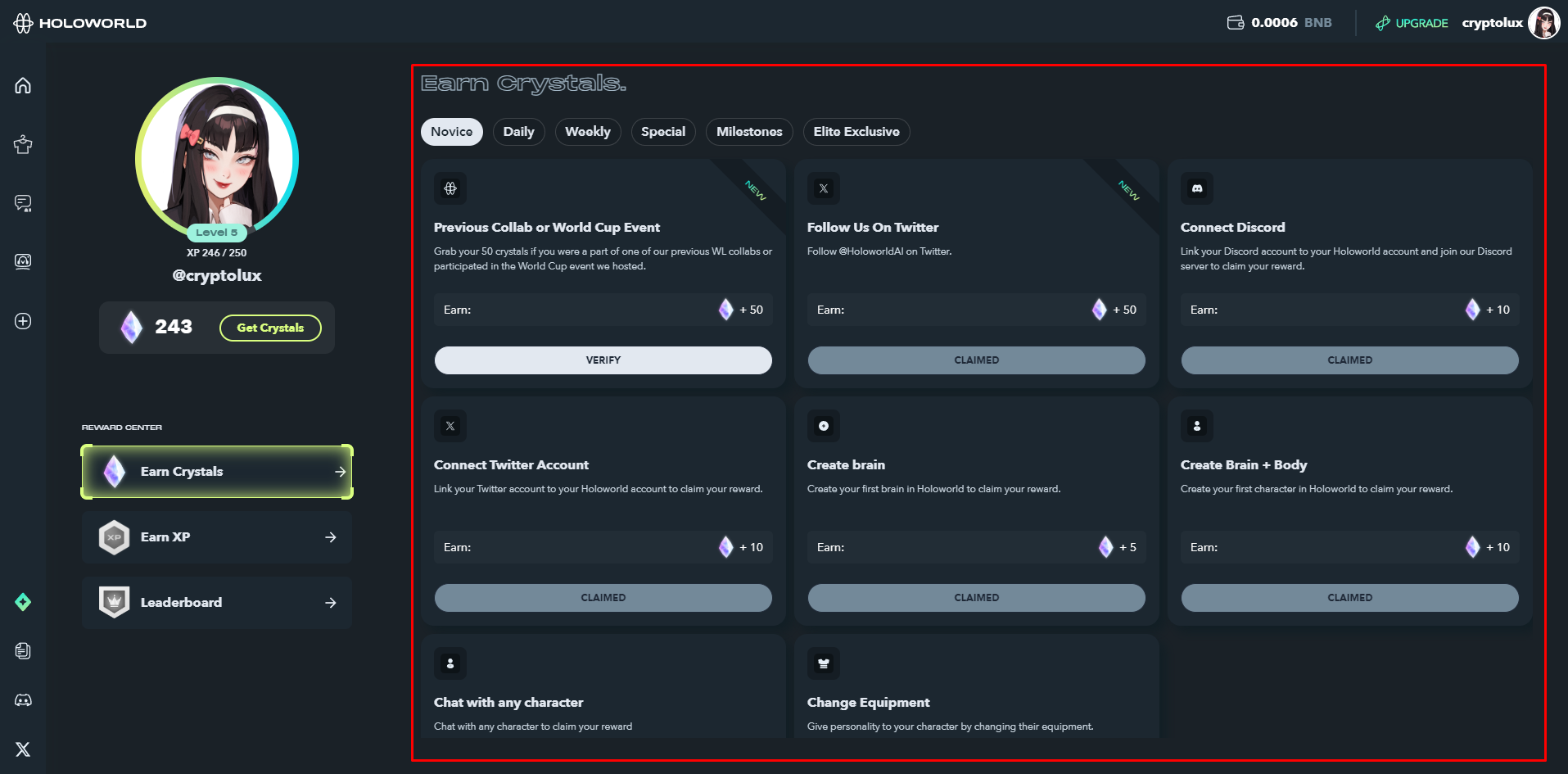Click the XP badge icon in Earn XP
This screenshot has height=774, width=1568.
(x=115, y=537)
